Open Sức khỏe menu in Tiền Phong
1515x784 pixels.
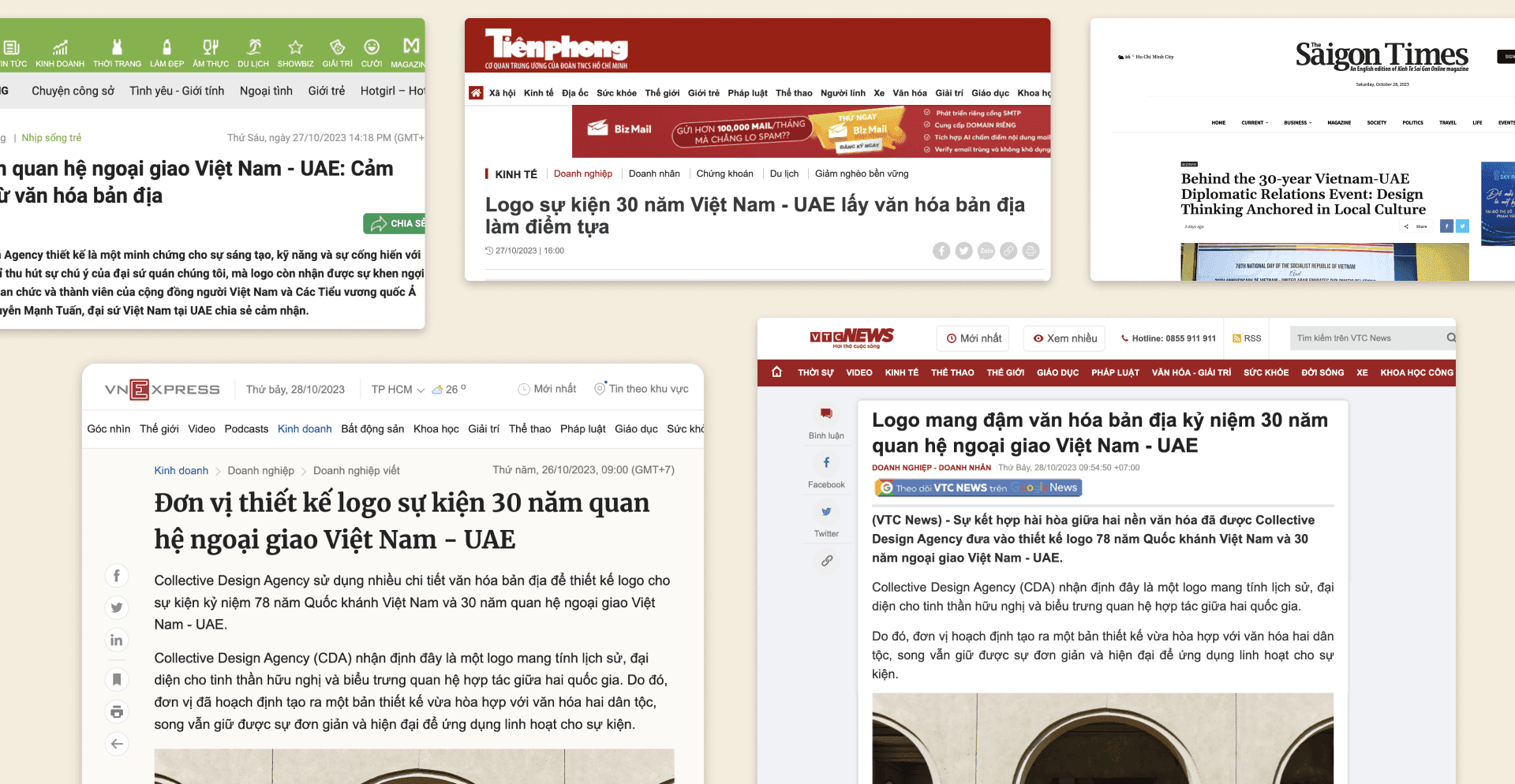(616, 93)
